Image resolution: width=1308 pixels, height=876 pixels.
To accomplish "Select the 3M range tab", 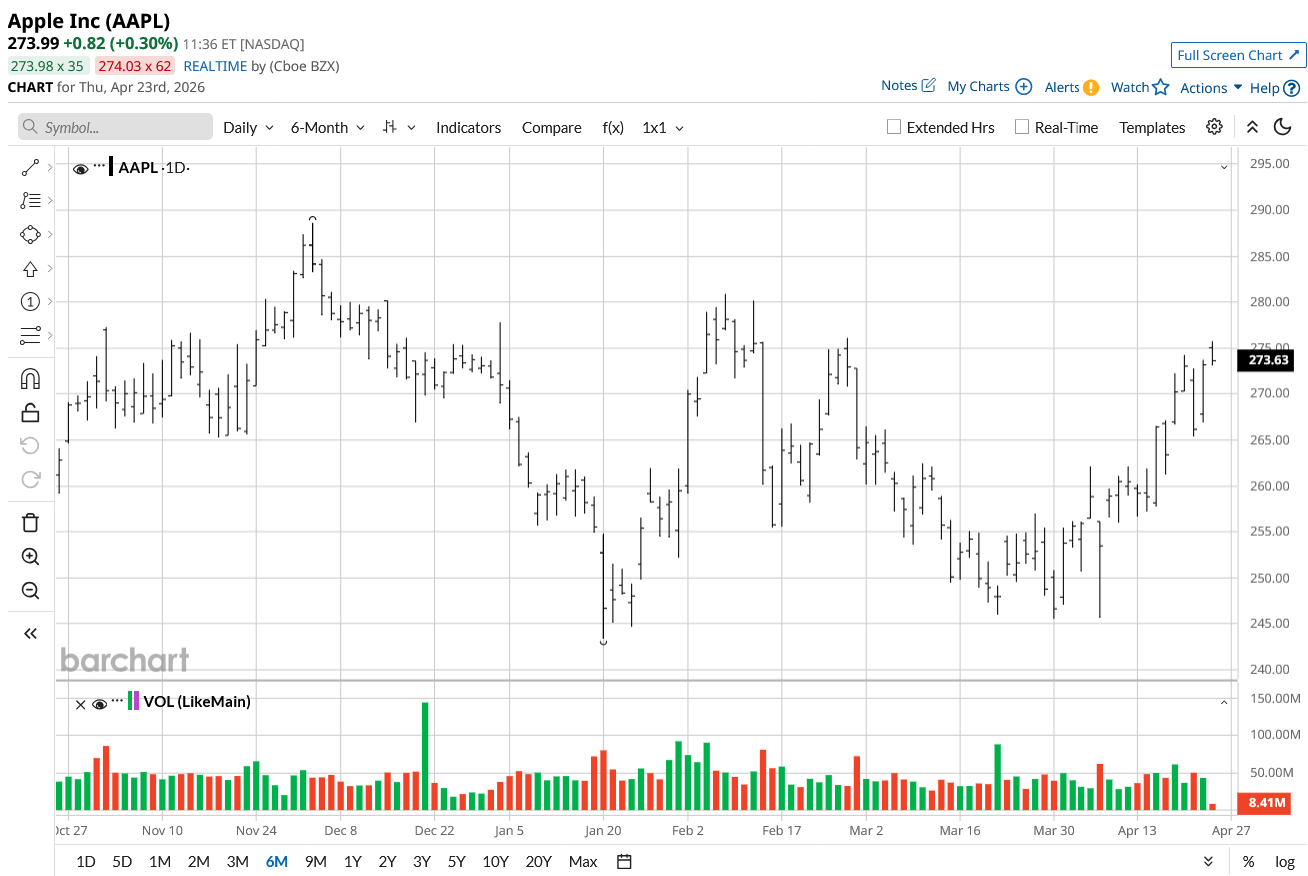I will (237, 861).
